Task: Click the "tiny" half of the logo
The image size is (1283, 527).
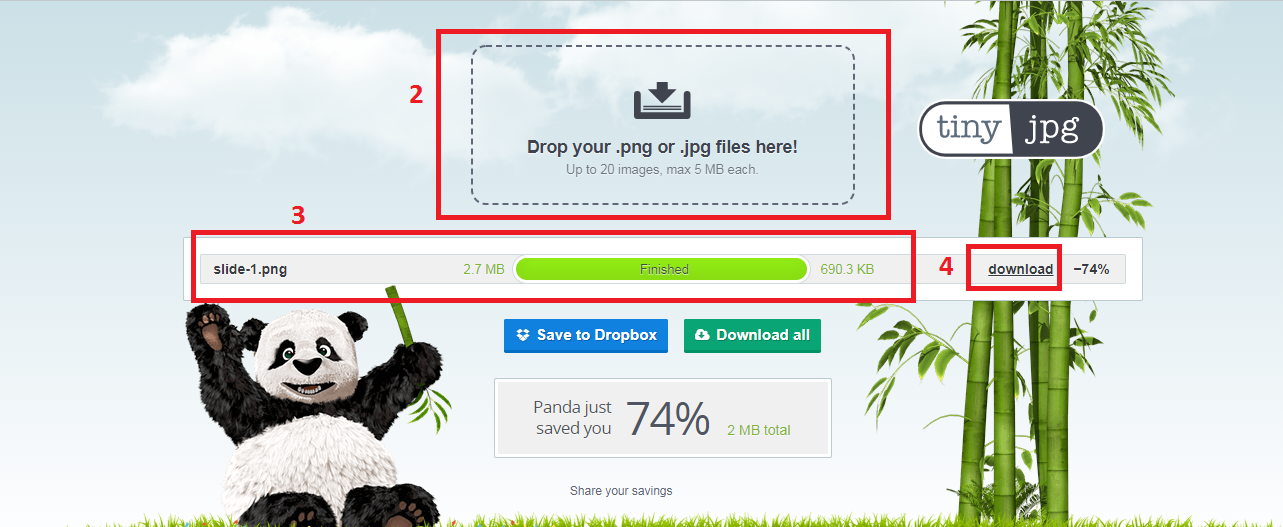Action: [x=965, y=129]
